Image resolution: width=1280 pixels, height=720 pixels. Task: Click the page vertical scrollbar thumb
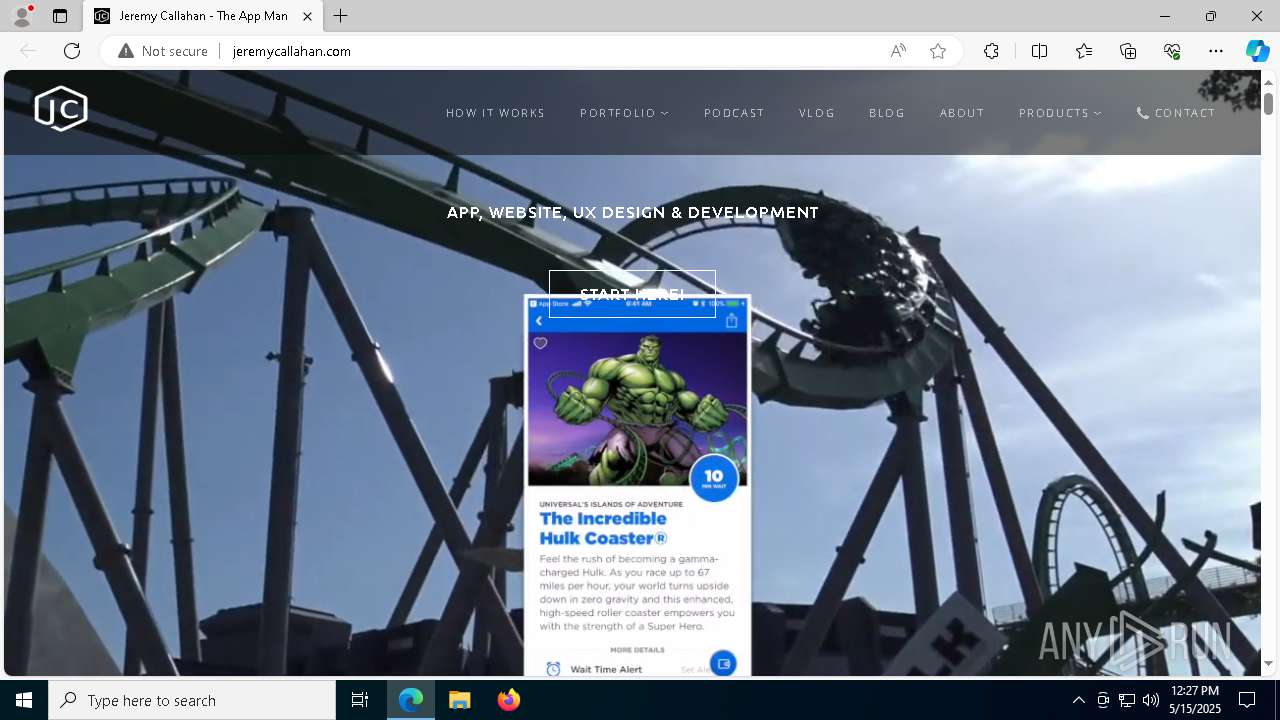pos(1268,103)
